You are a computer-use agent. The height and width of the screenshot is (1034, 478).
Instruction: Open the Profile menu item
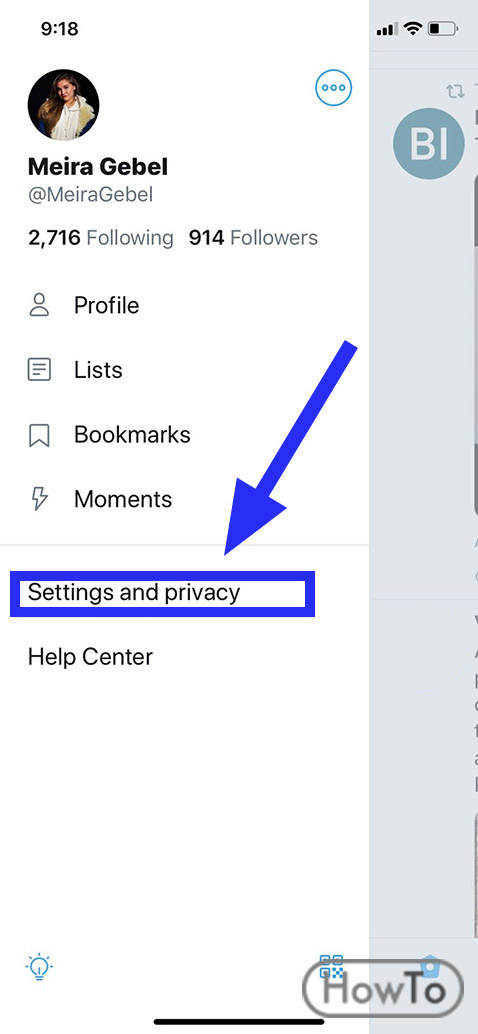(x=106, y=305)
